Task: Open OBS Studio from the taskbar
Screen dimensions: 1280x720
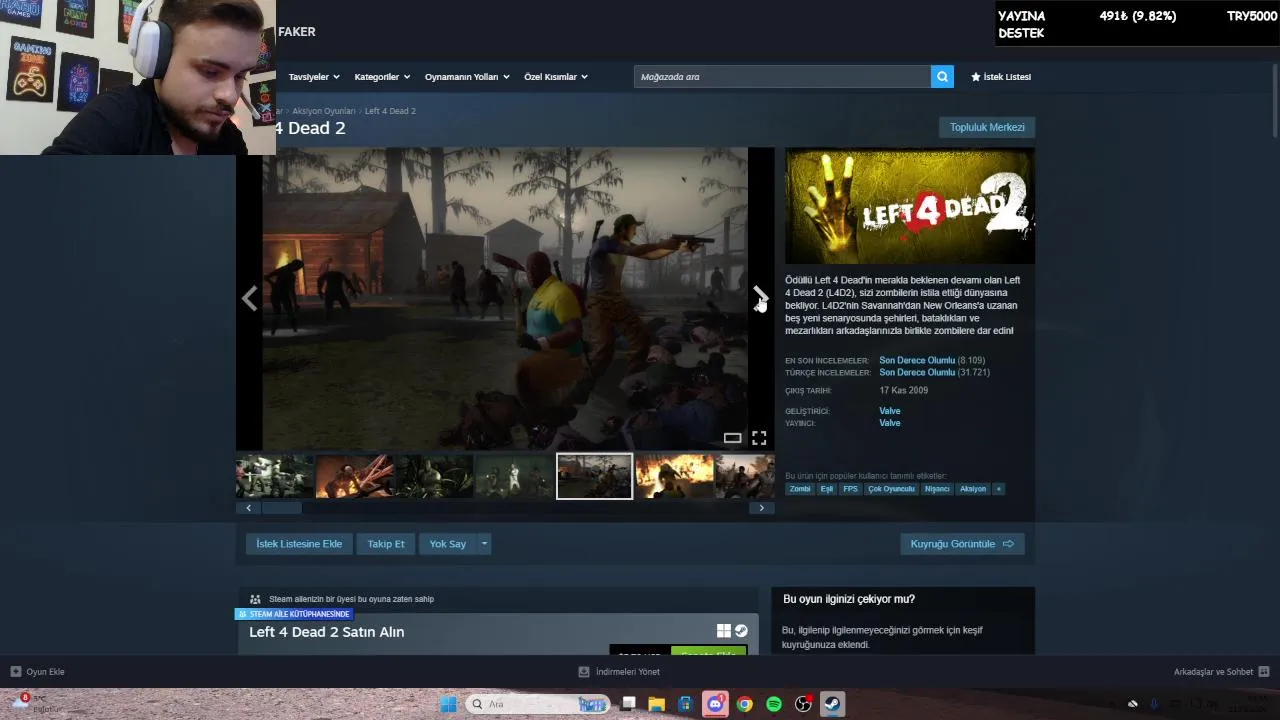Action: [803, 704]
